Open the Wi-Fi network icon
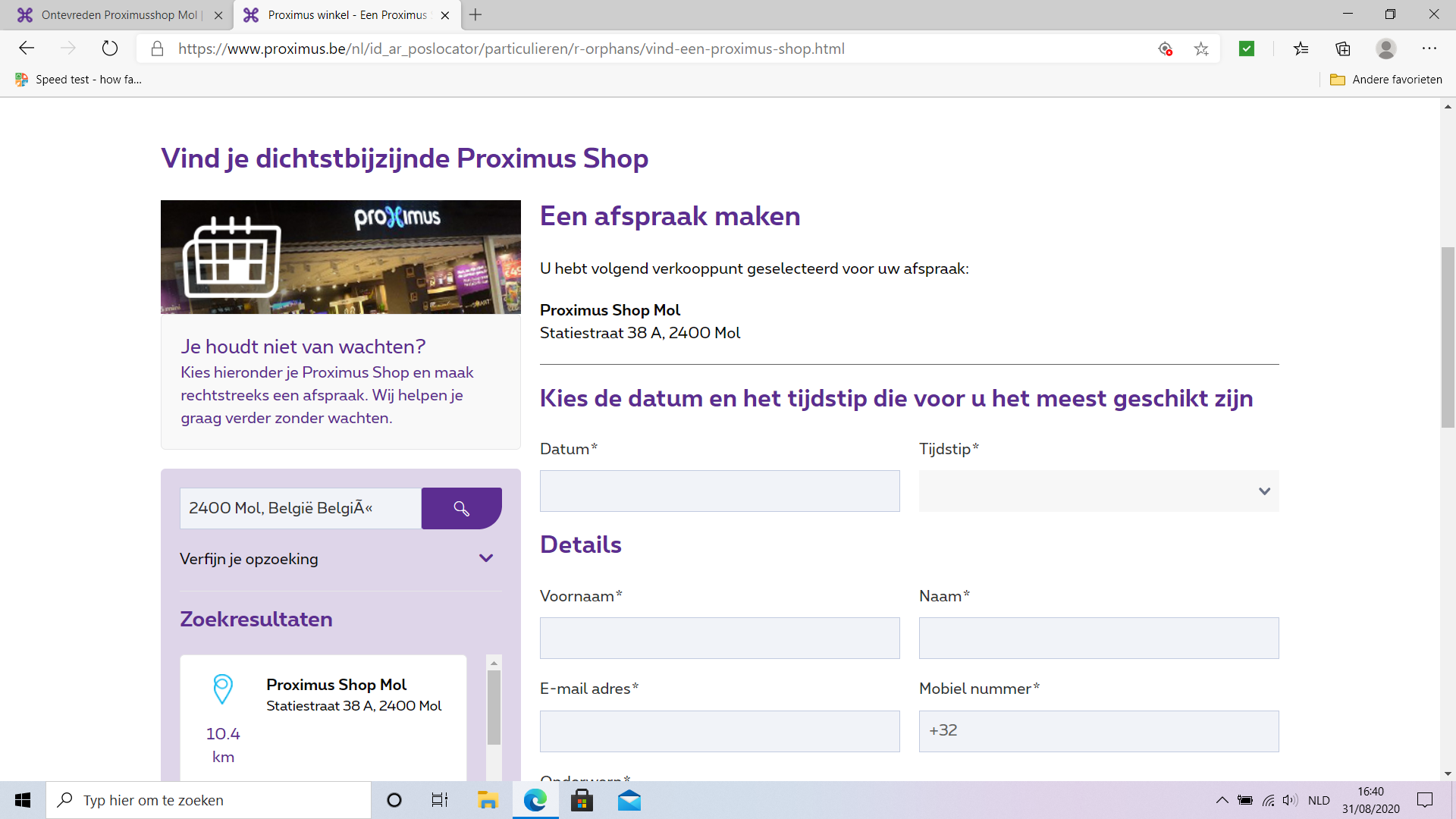The width and height of the screenshot is (1456, 819). (1268, 800)
